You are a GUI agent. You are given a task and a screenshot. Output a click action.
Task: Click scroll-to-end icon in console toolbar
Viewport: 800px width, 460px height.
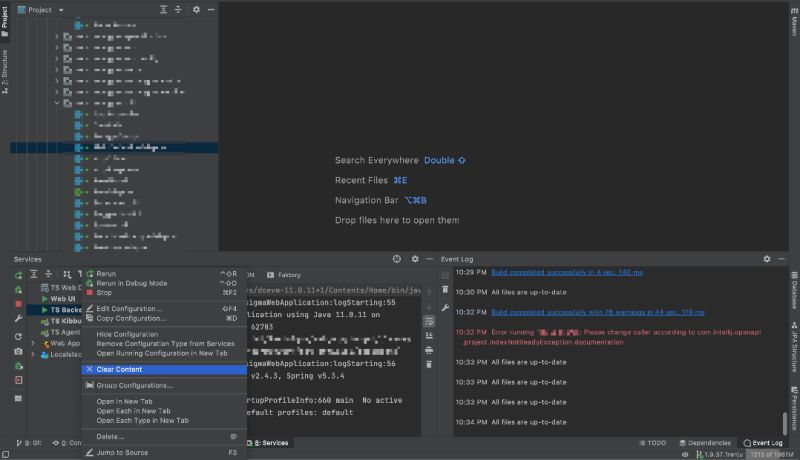pos(429,336)
